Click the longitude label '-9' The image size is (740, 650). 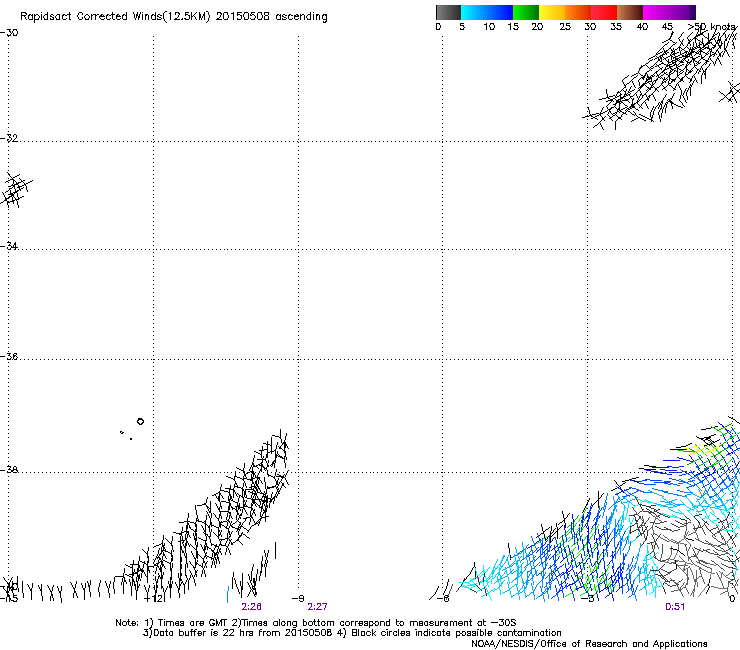coord(298,599)
